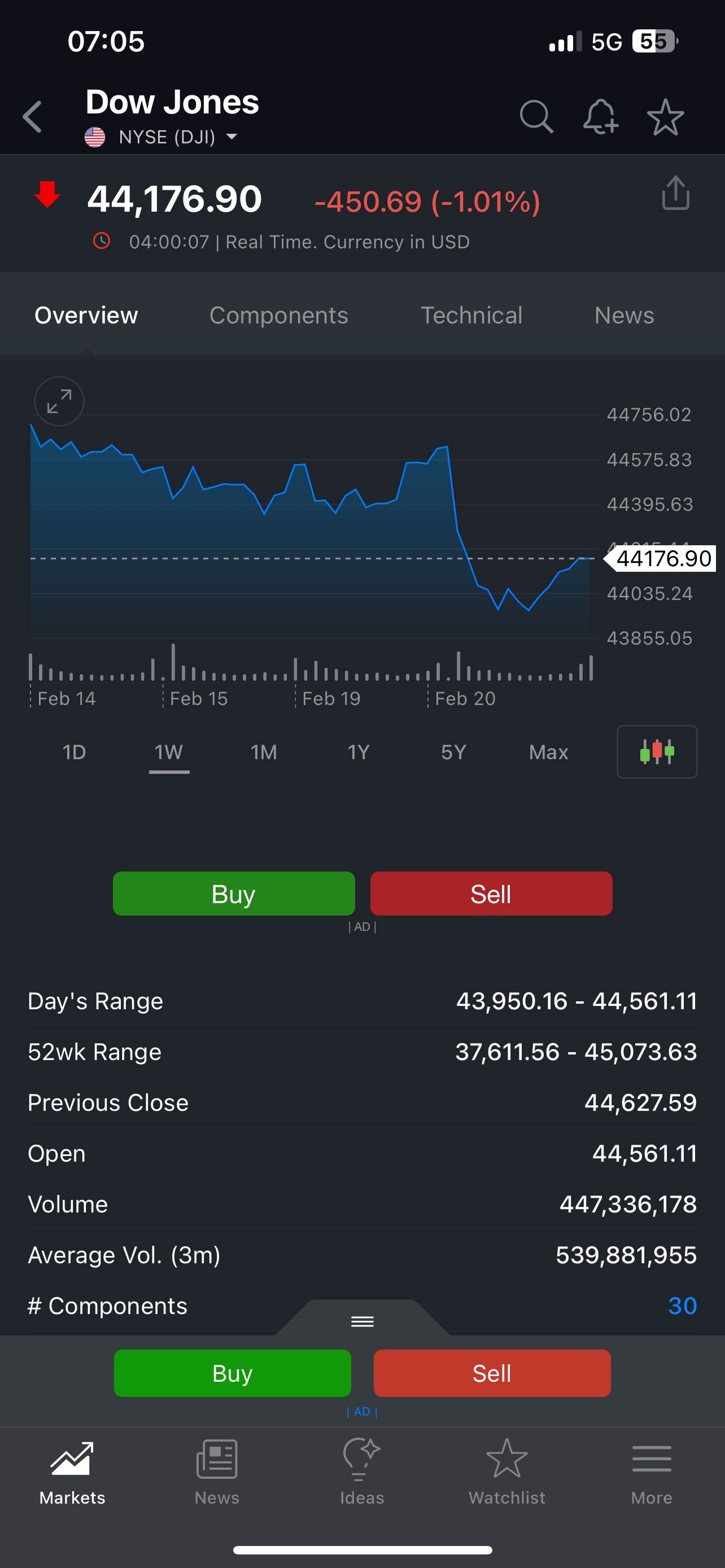The image size is (725, 1568).
Task: Open the 30 components link
Action: [x=682, y=1306]
